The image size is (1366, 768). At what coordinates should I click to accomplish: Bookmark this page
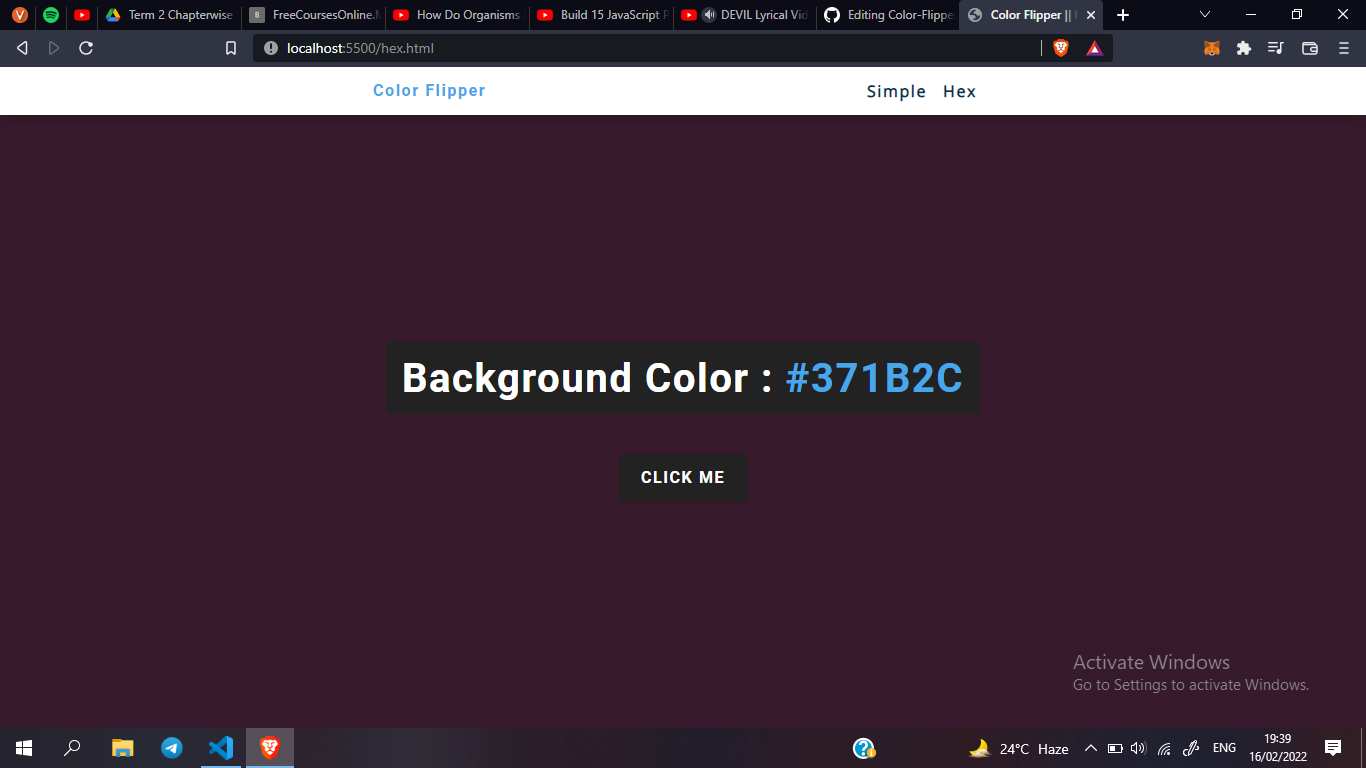pos(231,48)
